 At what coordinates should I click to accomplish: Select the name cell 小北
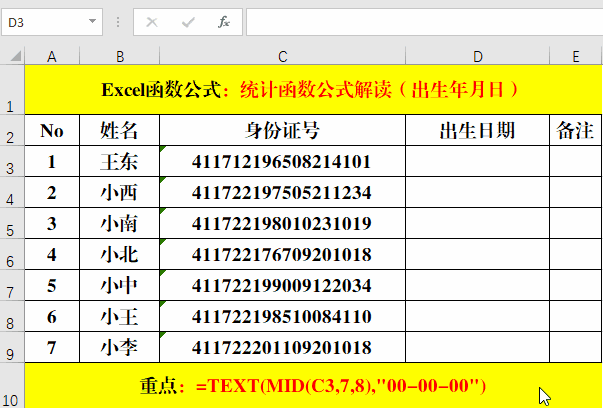point(120,254)
